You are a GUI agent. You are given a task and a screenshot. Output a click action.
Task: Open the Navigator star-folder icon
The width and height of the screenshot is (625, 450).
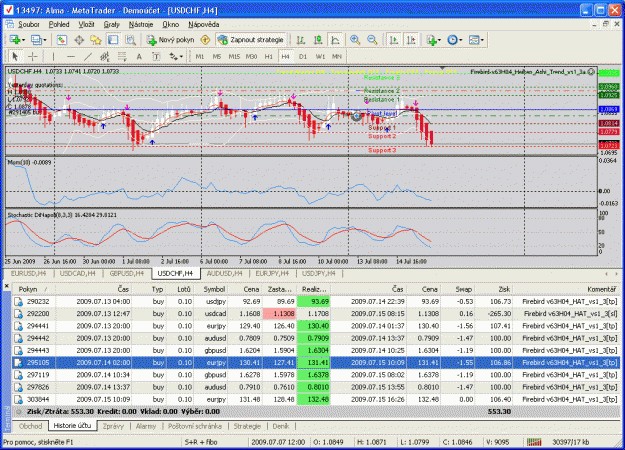click(96, 40)
